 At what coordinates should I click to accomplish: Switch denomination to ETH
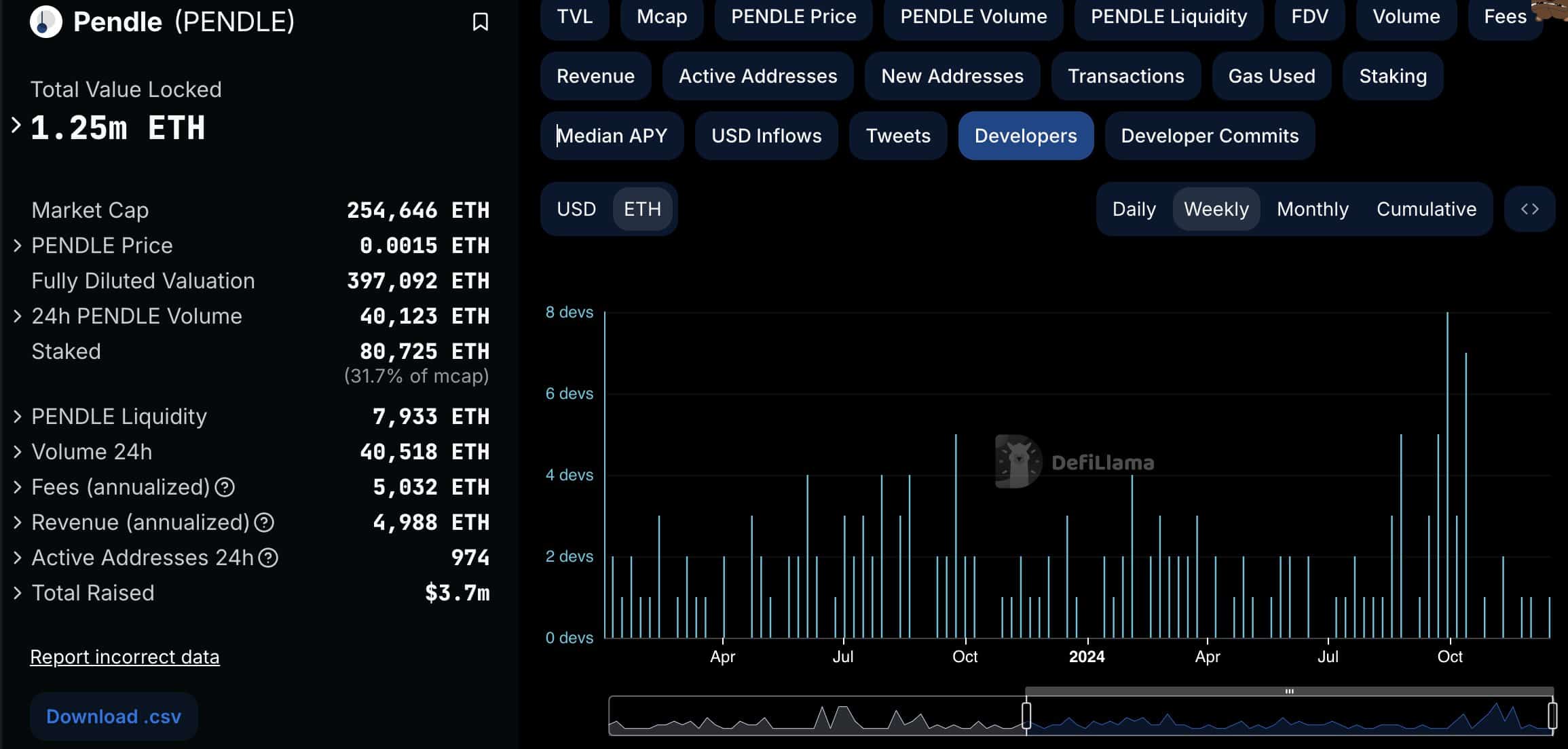tap(642, 209)
